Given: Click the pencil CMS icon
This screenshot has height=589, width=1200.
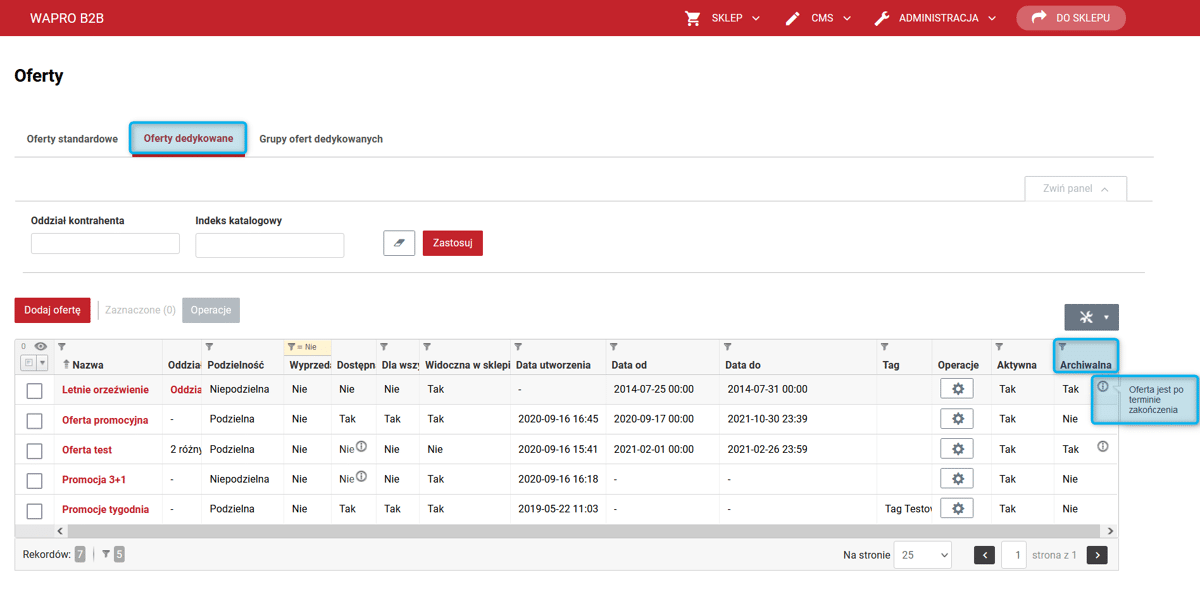Looking at the screenshot, I should pyautogui.click(x=793, y=18).
